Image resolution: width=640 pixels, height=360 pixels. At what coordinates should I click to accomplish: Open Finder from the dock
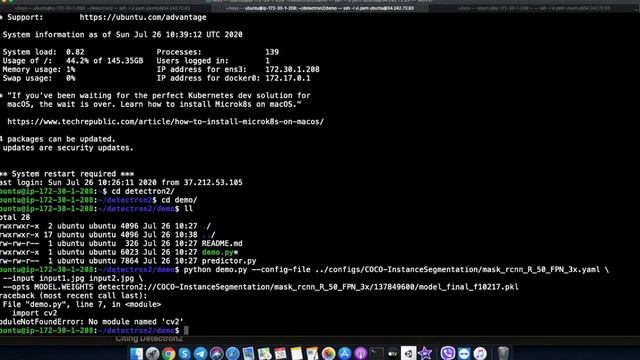coord(136,353)
